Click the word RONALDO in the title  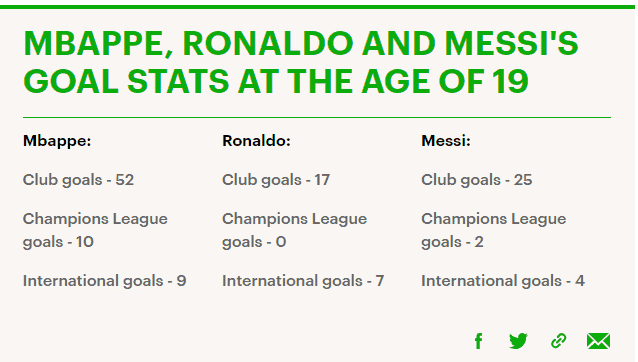[x=268, y=43]
